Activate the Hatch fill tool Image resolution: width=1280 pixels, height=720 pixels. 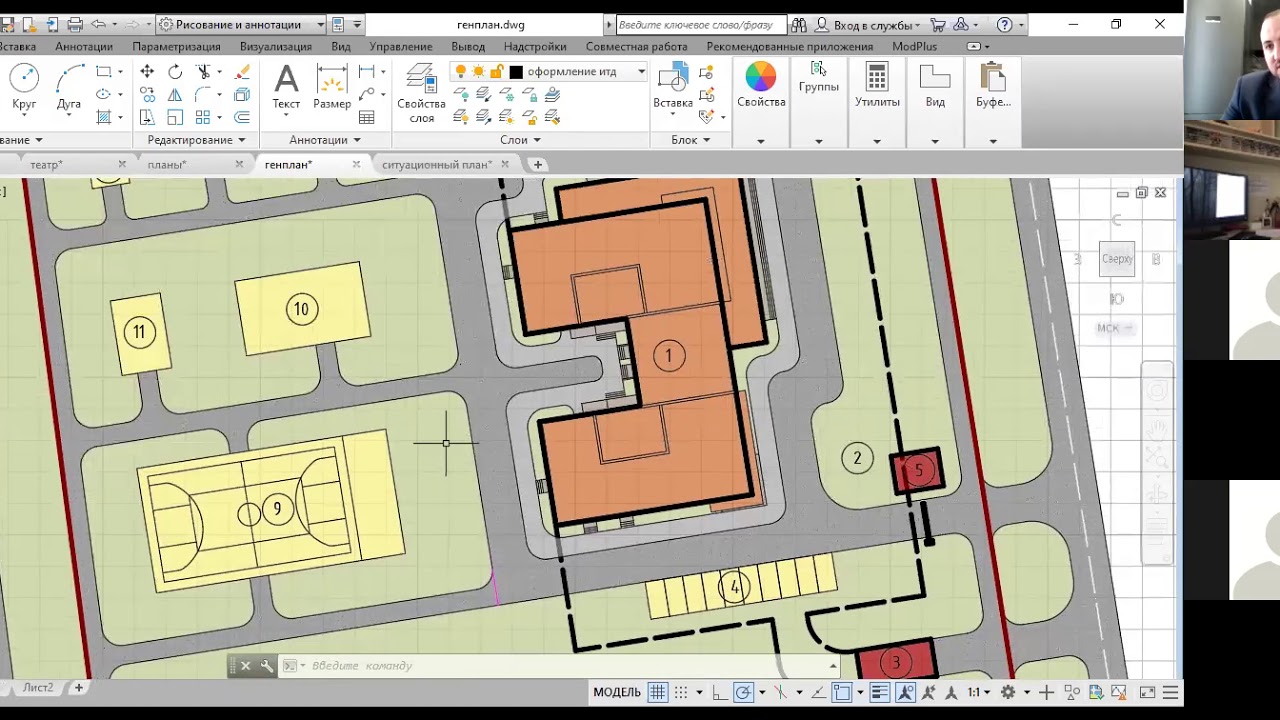tap(103, 117)
